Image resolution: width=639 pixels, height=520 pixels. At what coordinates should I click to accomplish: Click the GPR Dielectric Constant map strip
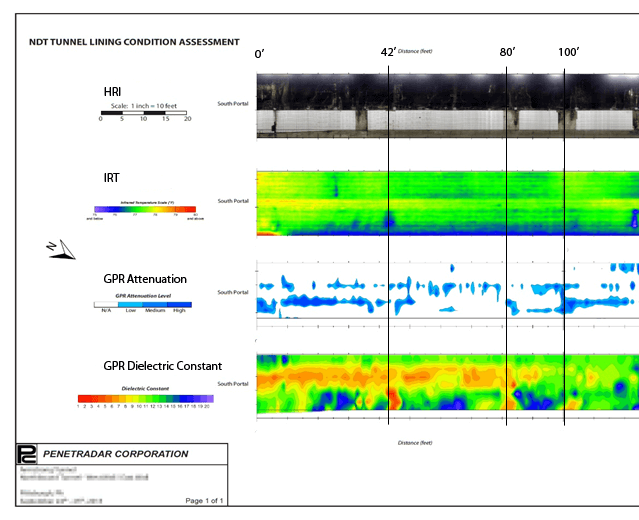pyautogui.click(x=447, y=383)
